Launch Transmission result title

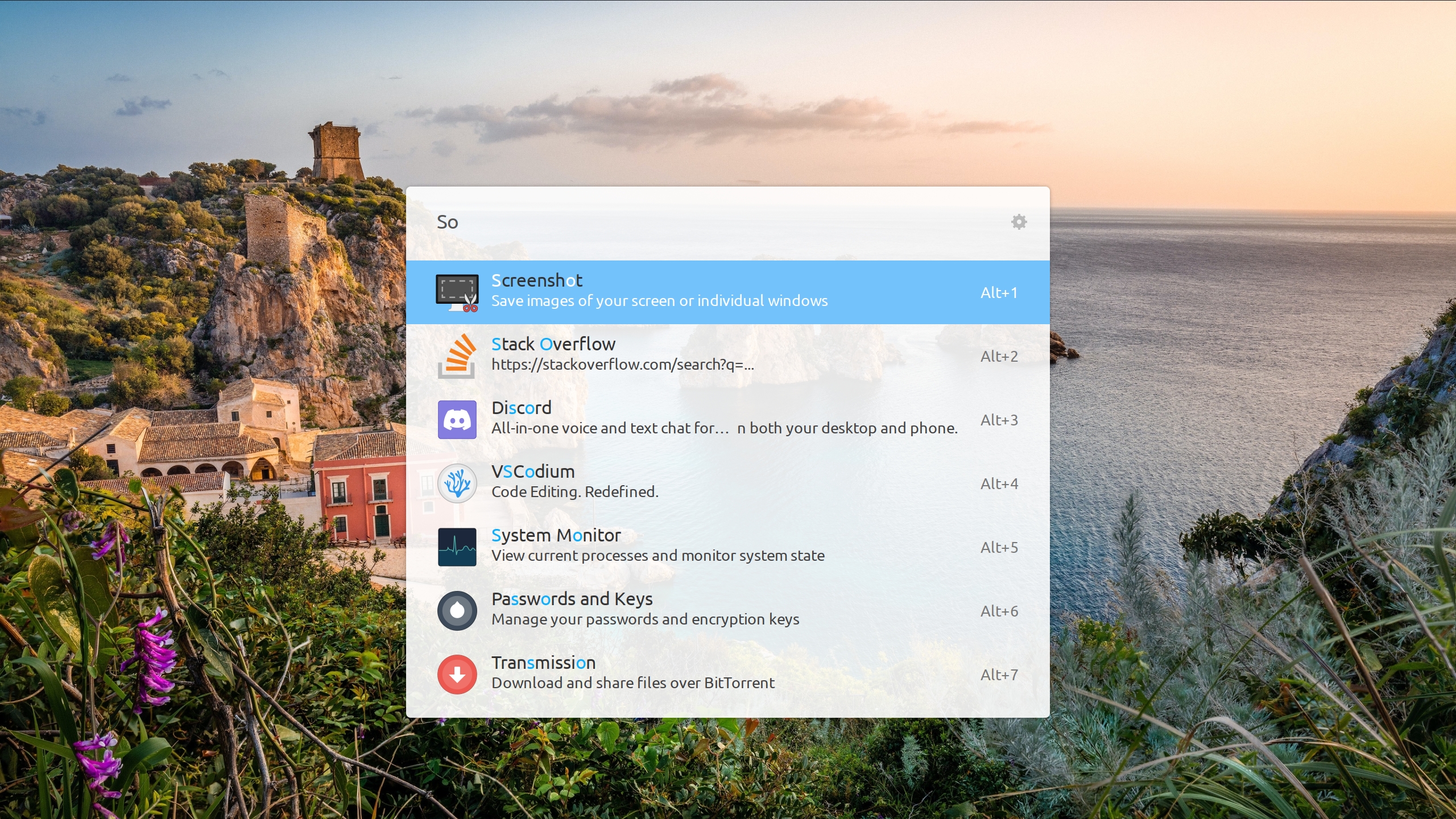coord(544,663)
